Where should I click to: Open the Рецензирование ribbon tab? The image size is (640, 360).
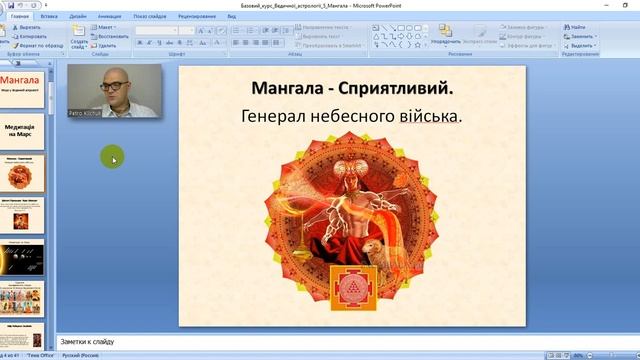197,16
